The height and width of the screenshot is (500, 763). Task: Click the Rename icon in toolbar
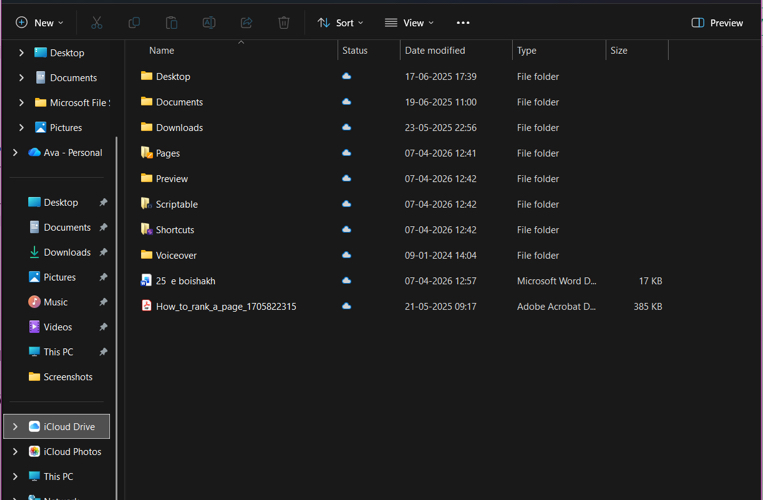coord(209,22)
